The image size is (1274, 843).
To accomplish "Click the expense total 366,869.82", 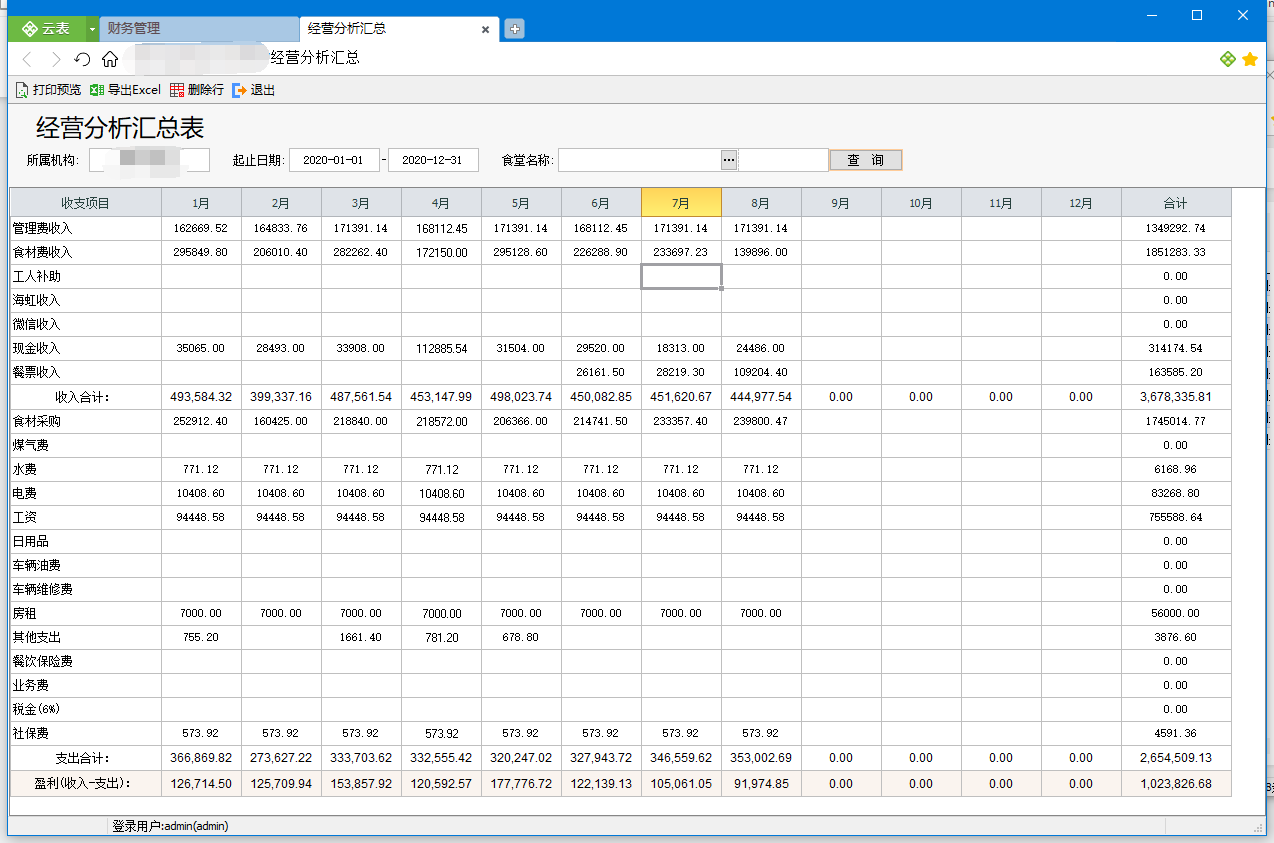I will (201, 758).
